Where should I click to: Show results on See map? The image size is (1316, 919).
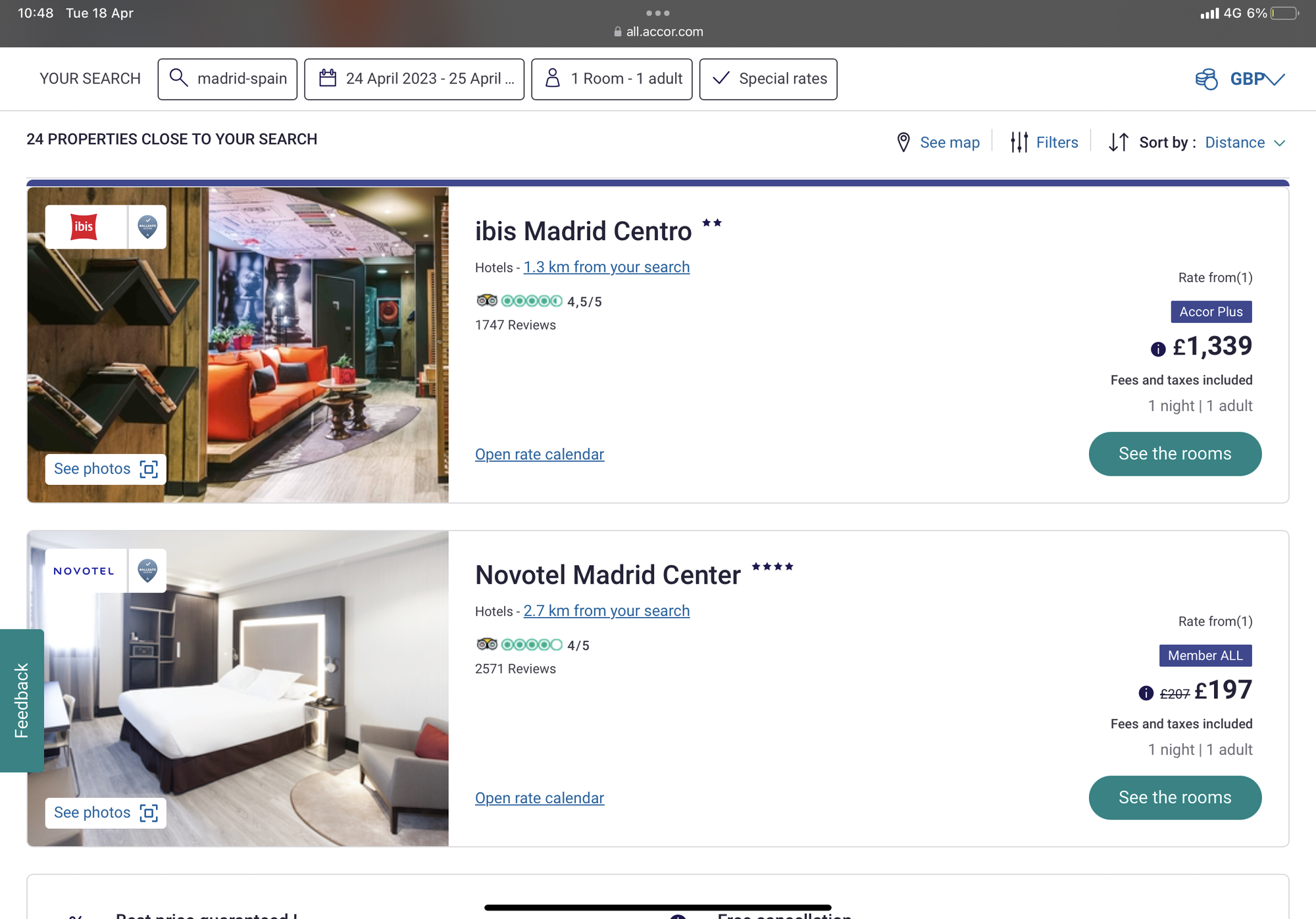click(938, 142)
